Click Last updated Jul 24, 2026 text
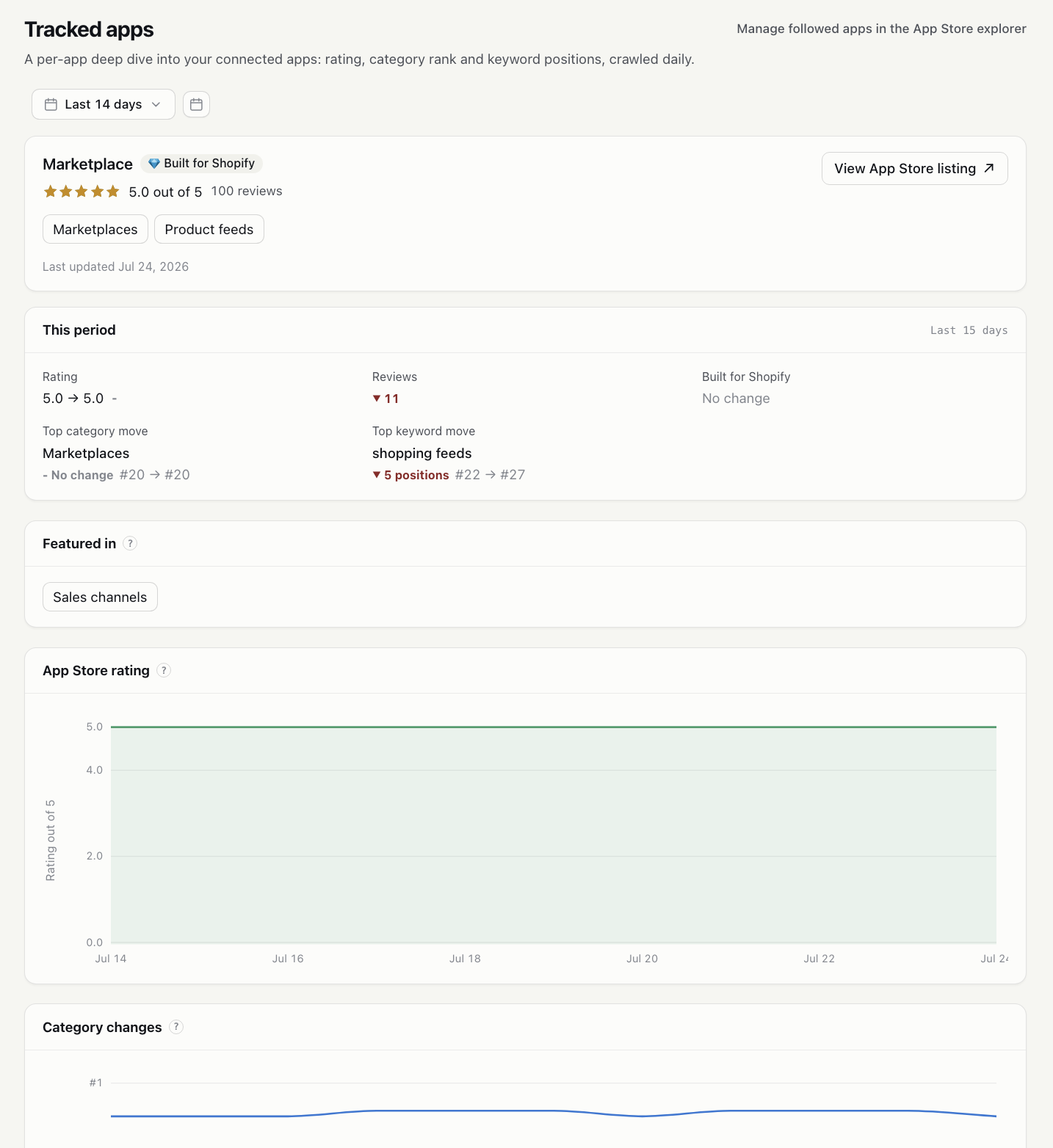 pos(115,266)
